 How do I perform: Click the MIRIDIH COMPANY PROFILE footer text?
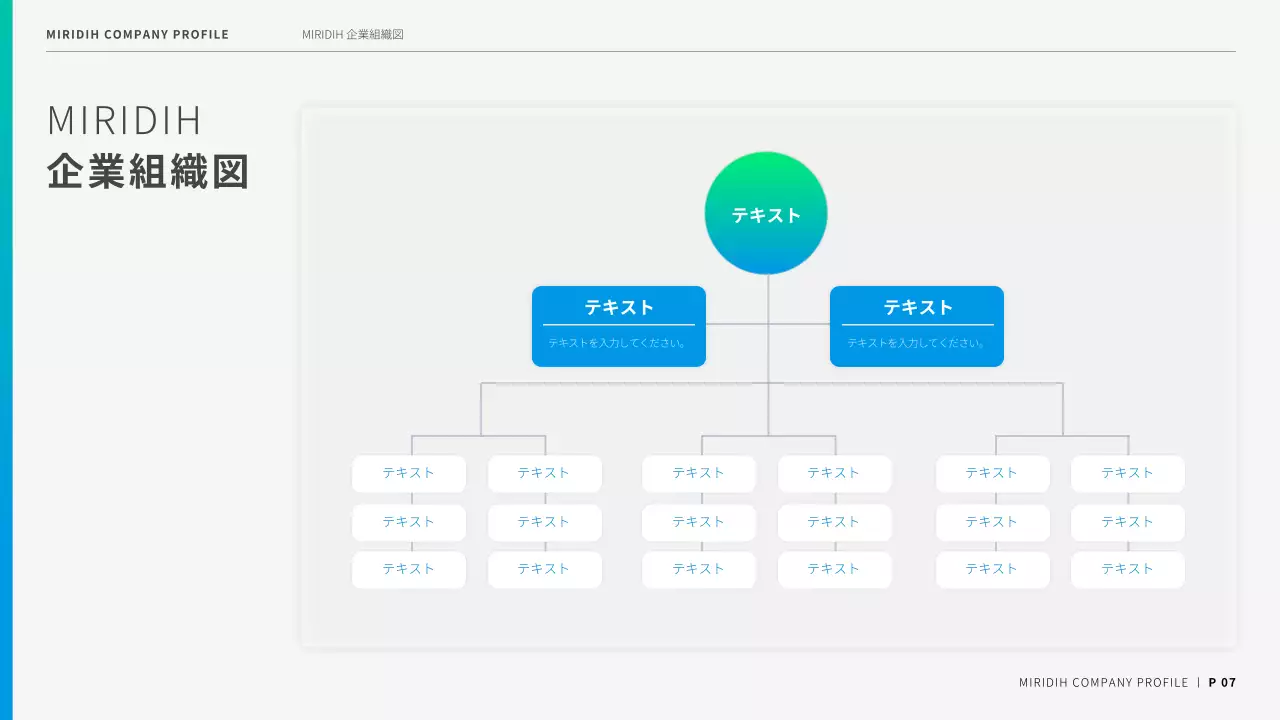pyautogui.click(x=1104, y=682)
